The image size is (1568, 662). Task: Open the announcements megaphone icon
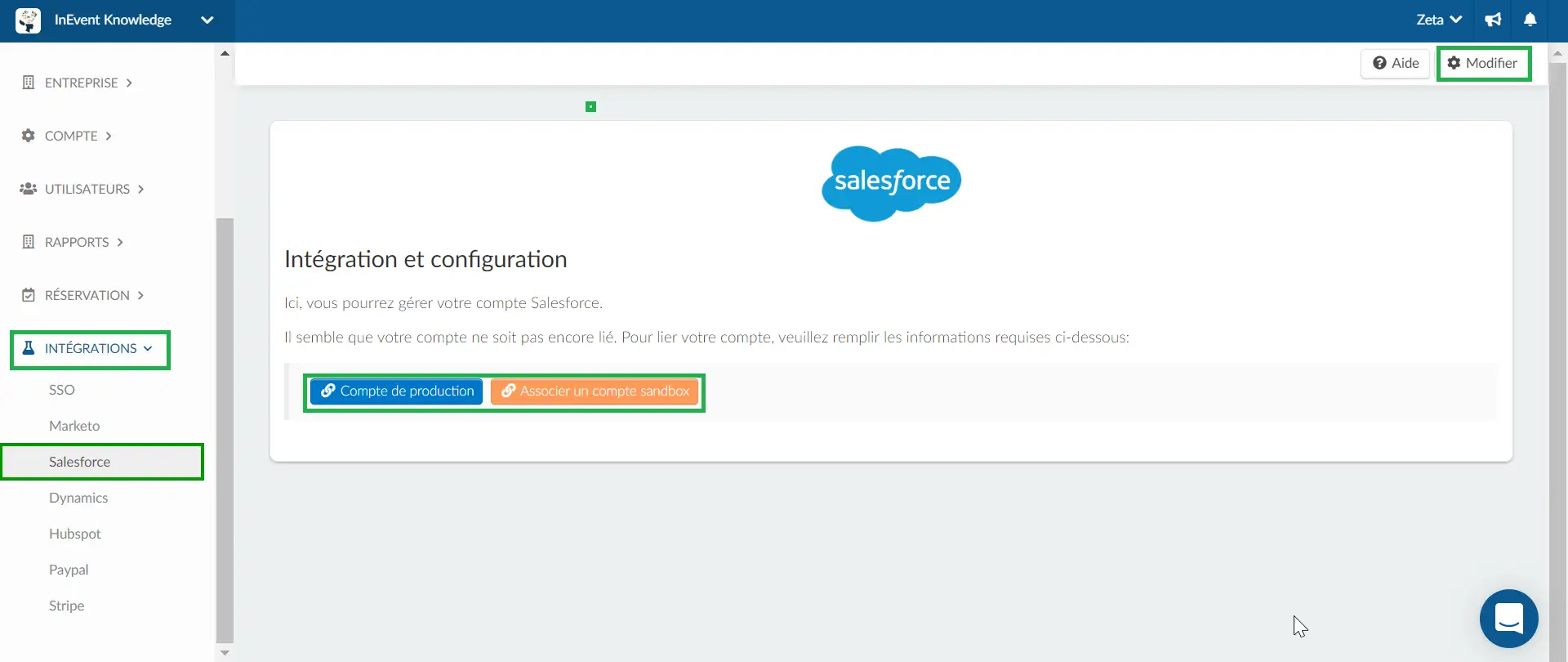(x=1493, y=20)
